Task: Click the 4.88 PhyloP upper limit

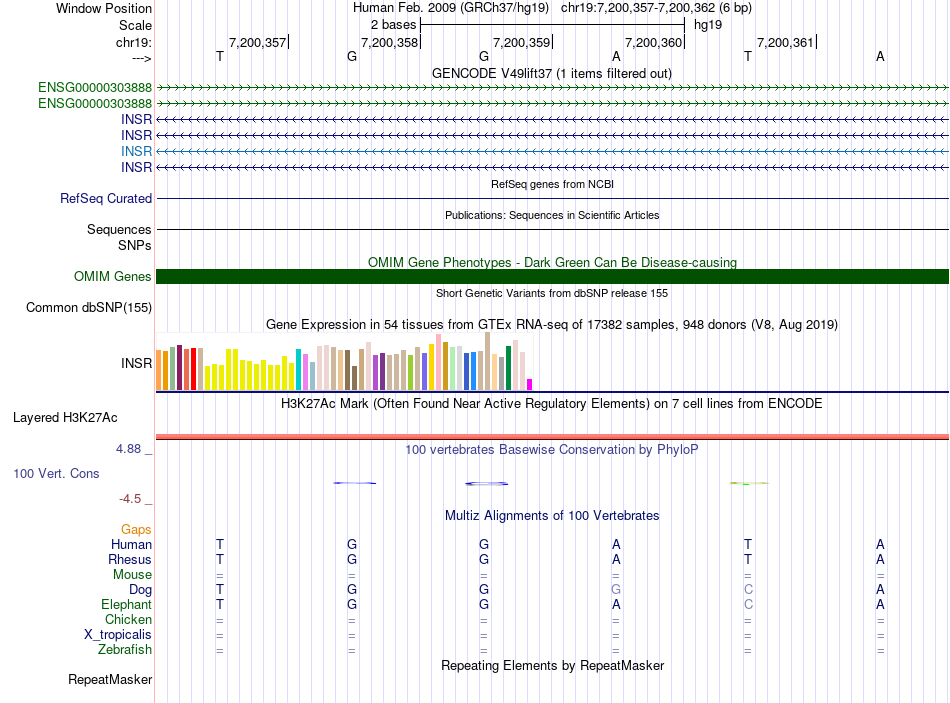Action: pos(128,448)
